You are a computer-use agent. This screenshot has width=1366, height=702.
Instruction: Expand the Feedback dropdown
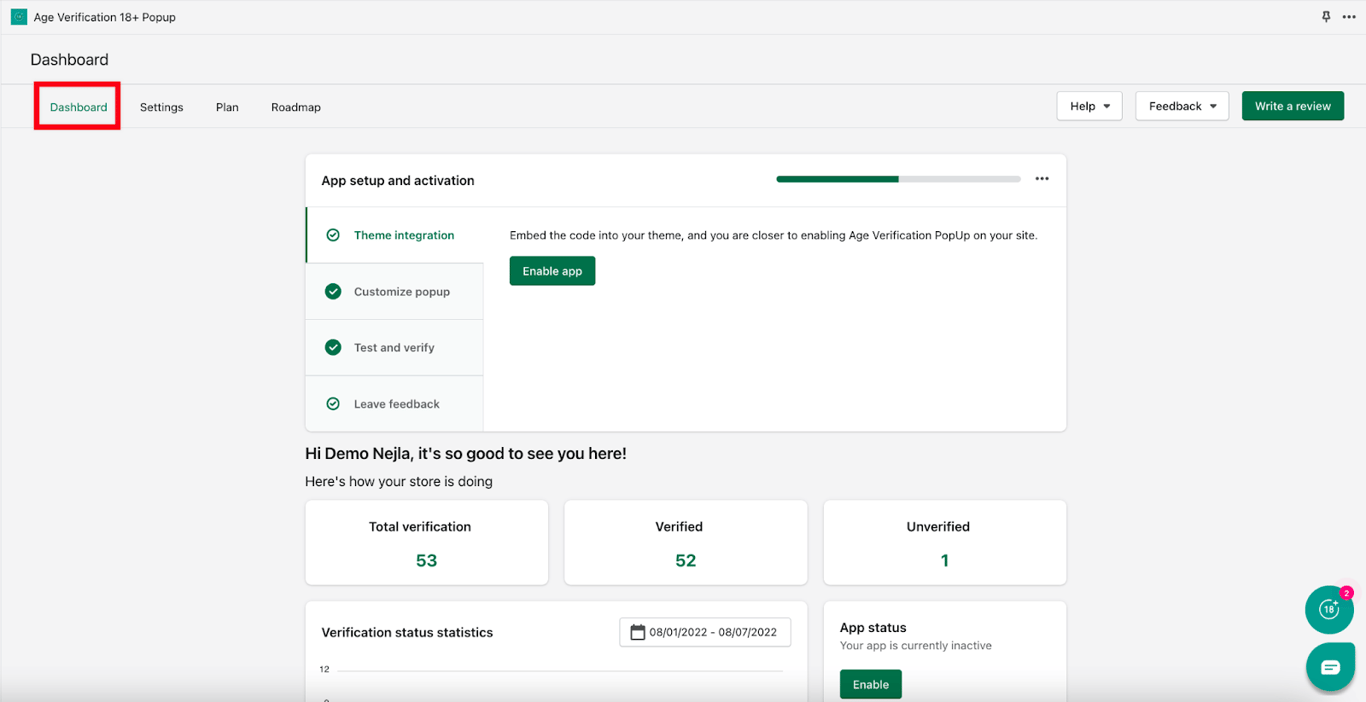(1182, 106)
